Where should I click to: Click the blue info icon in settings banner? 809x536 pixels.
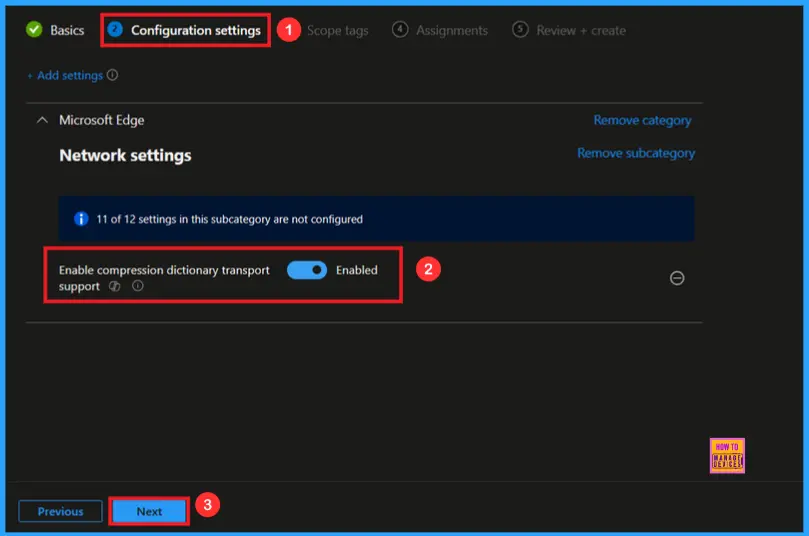pos(81,219)
